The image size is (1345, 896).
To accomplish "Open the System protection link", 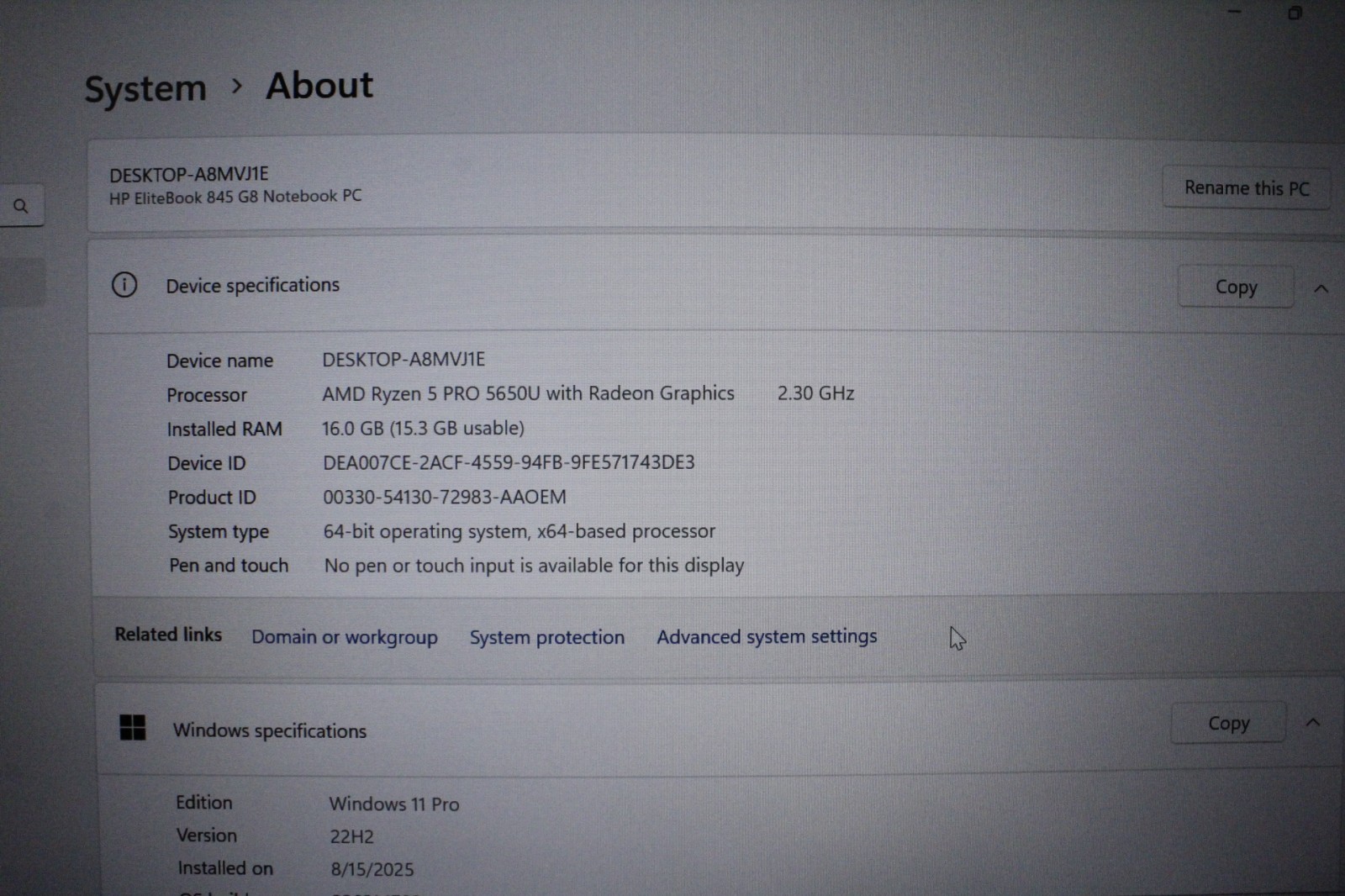I will pyautogui.click(x=547, y=637).
